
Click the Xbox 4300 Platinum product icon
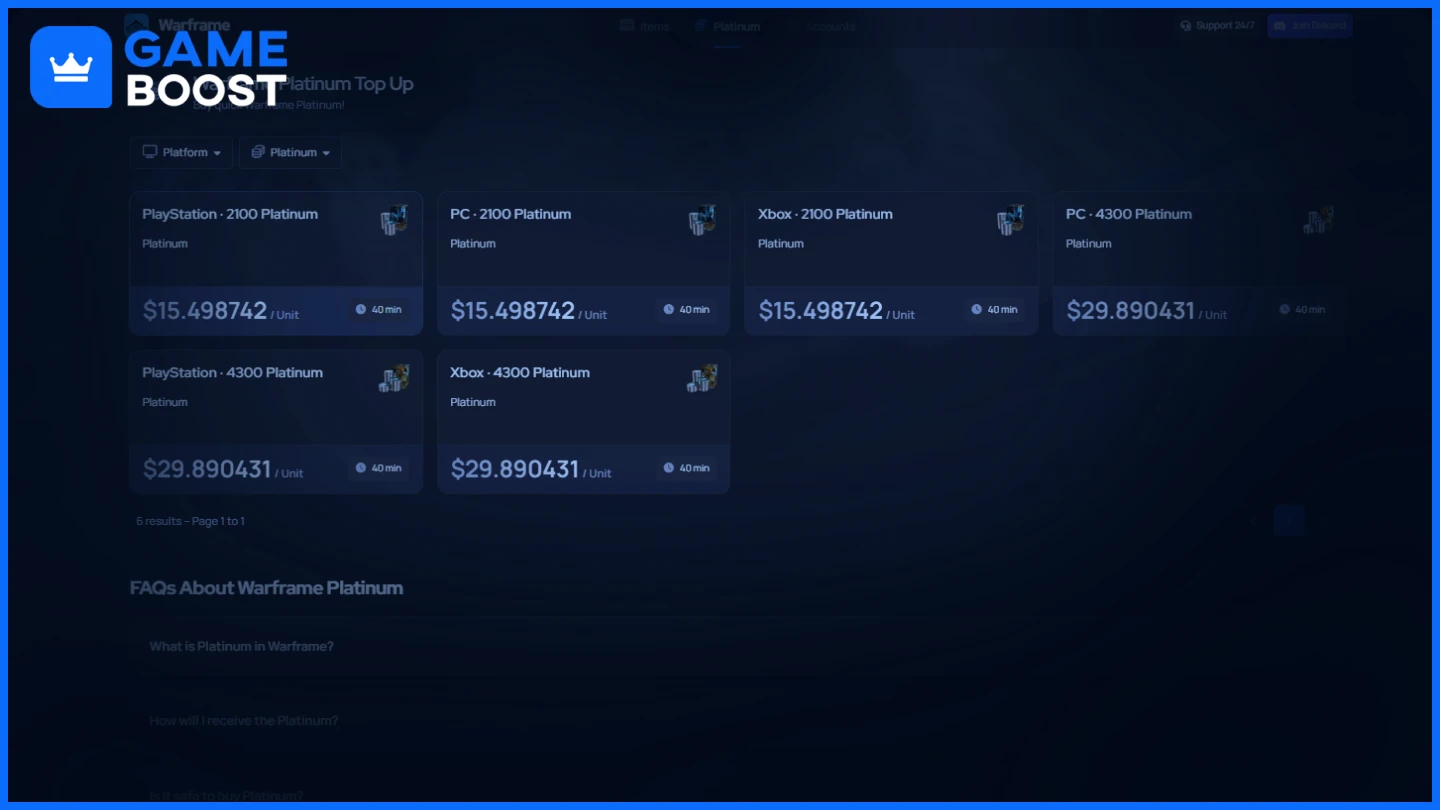coord(703,379)
